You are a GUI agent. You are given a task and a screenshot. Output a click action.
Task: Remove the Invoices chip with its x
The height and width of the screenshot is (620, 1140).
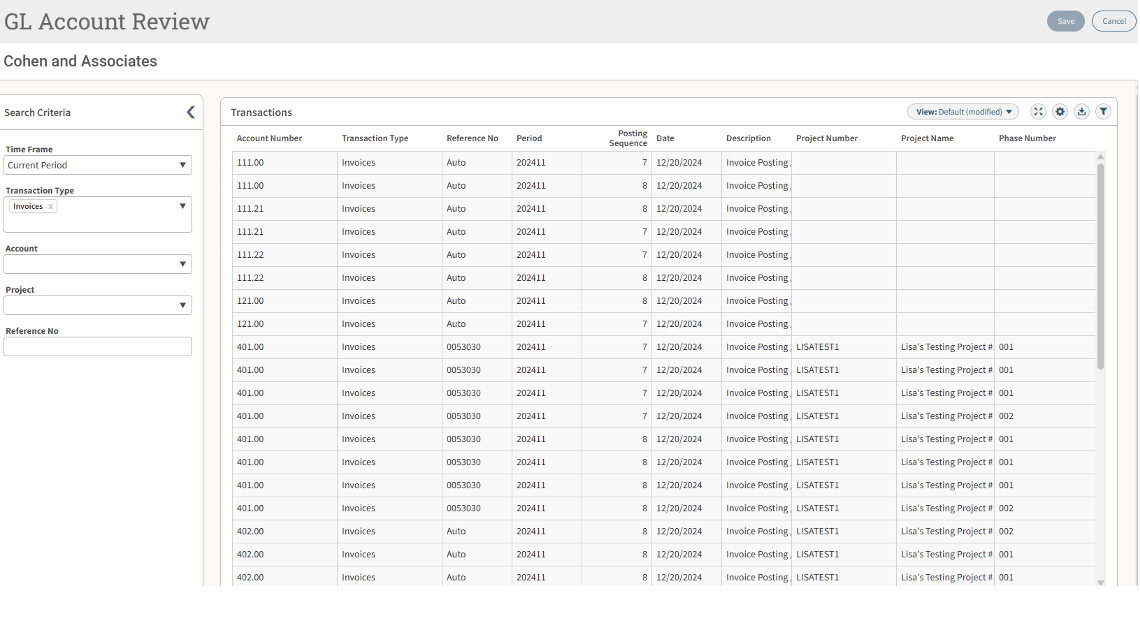click(x=51, y=206)
